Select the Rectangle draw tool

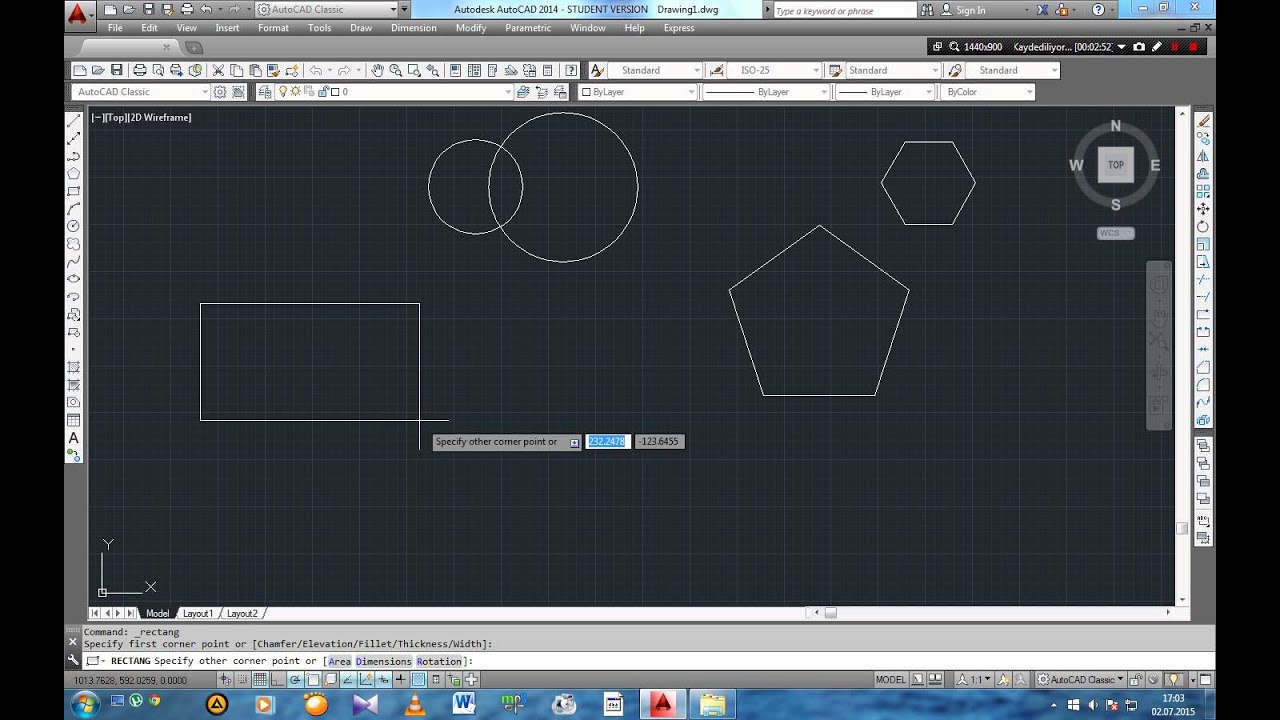tap(73, 191)
